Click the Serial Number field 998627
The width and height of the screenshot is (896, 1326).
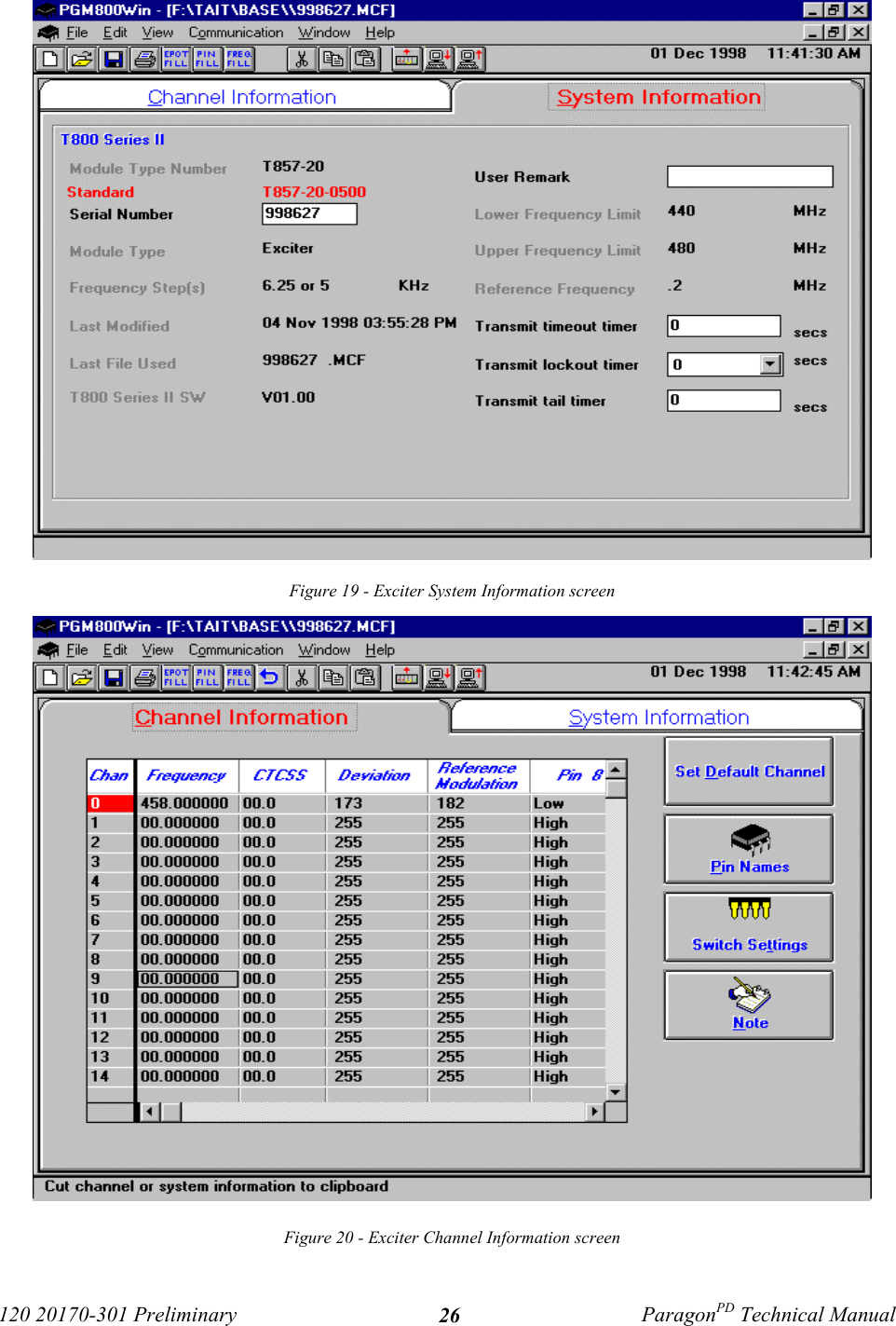click(x=309, y=213)
